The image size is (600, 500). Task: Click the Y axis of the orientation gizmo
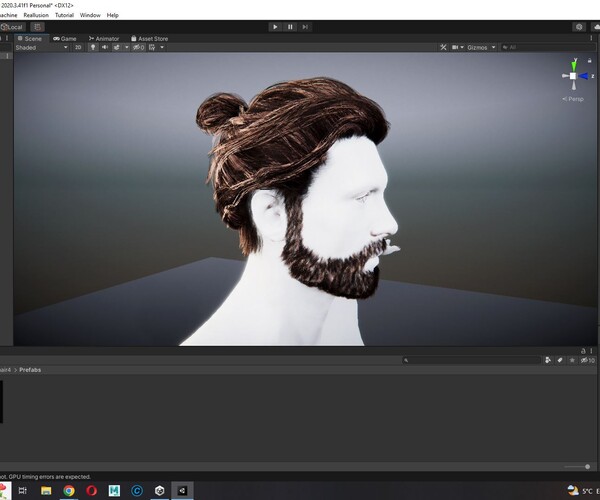[574, 64]
